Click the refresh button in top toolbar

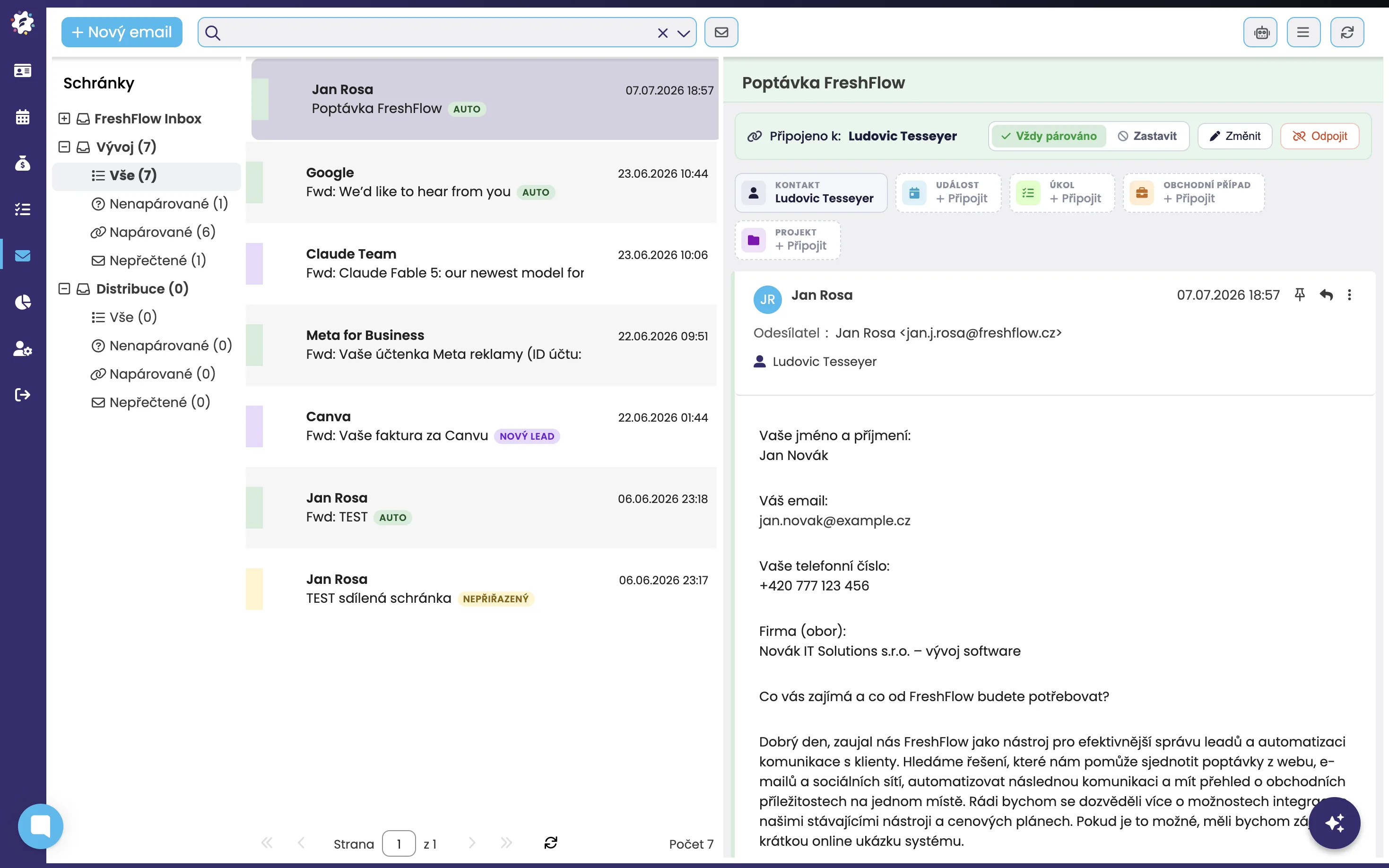(x=1347, y=32)
